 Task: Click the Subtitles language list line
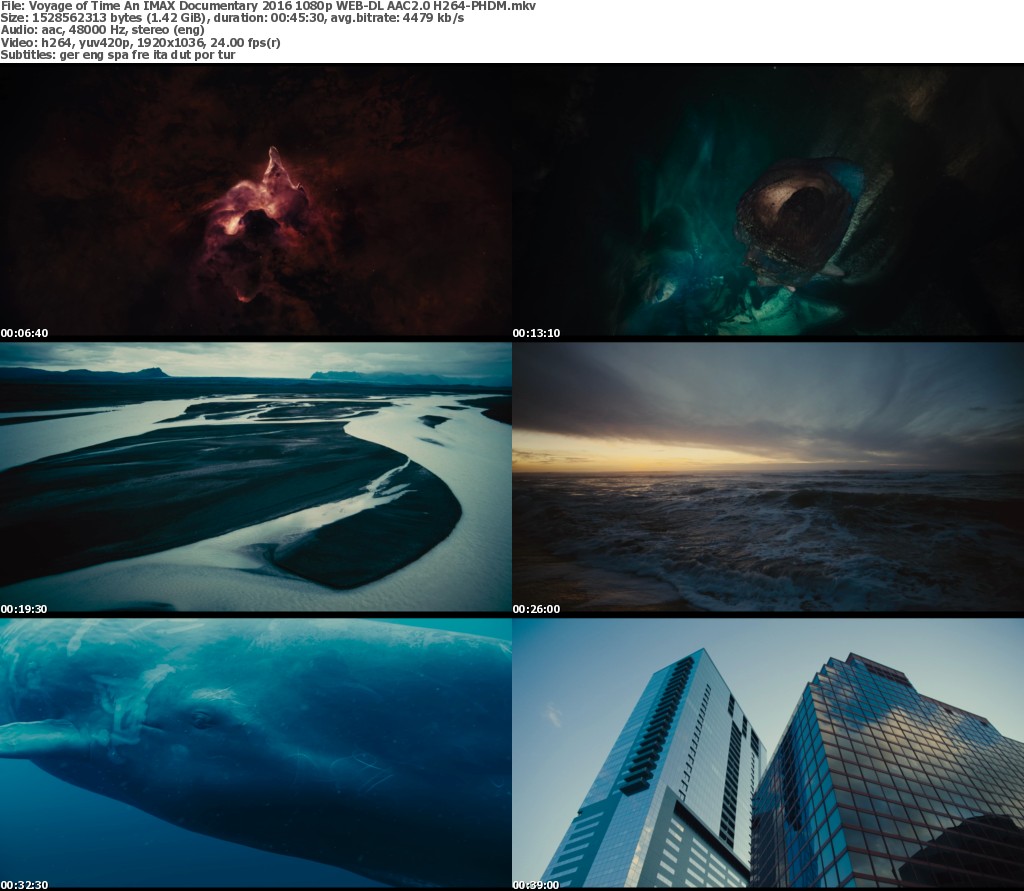point(118,54)
